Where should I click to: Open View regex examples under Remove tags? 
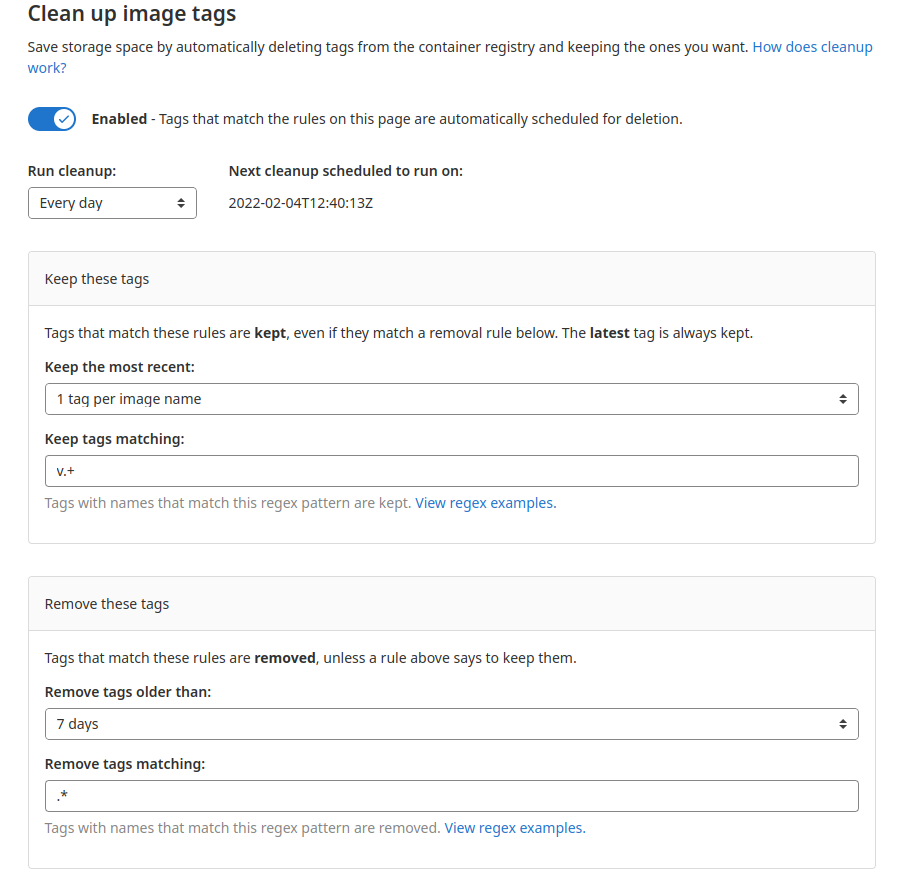[x=515, y=828]
